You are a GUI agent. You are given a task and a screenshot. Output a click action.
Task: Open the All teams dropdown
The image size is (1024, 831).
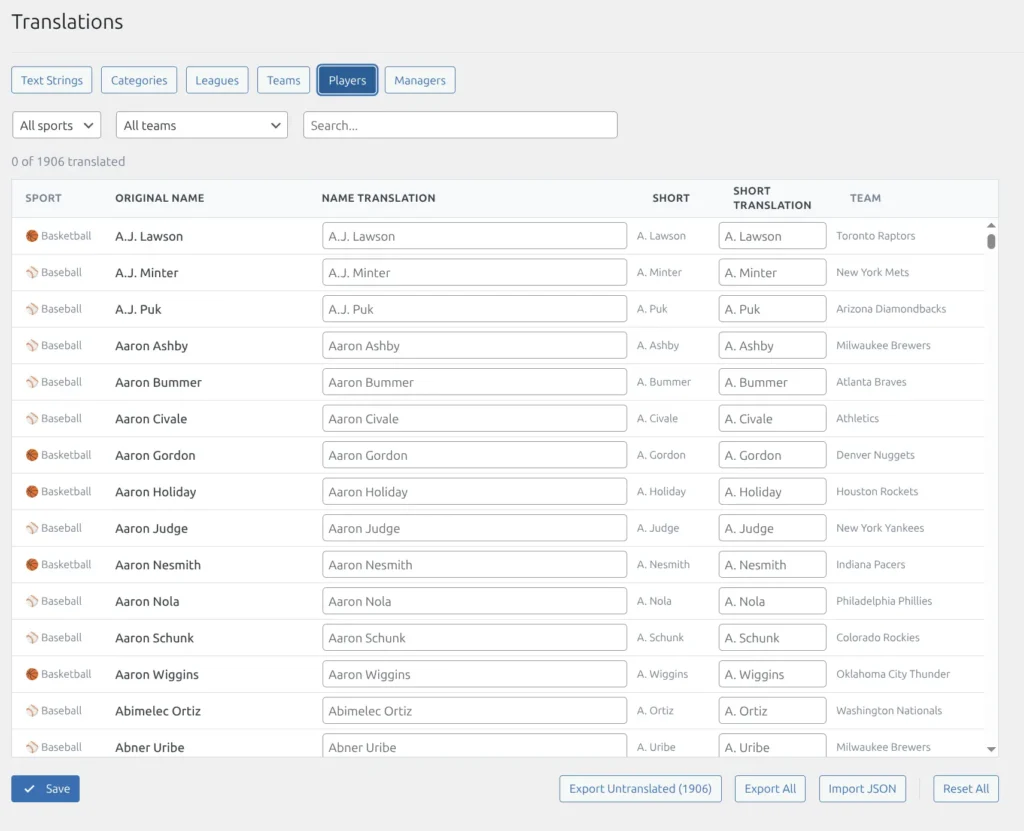click(x=202, y=125)
